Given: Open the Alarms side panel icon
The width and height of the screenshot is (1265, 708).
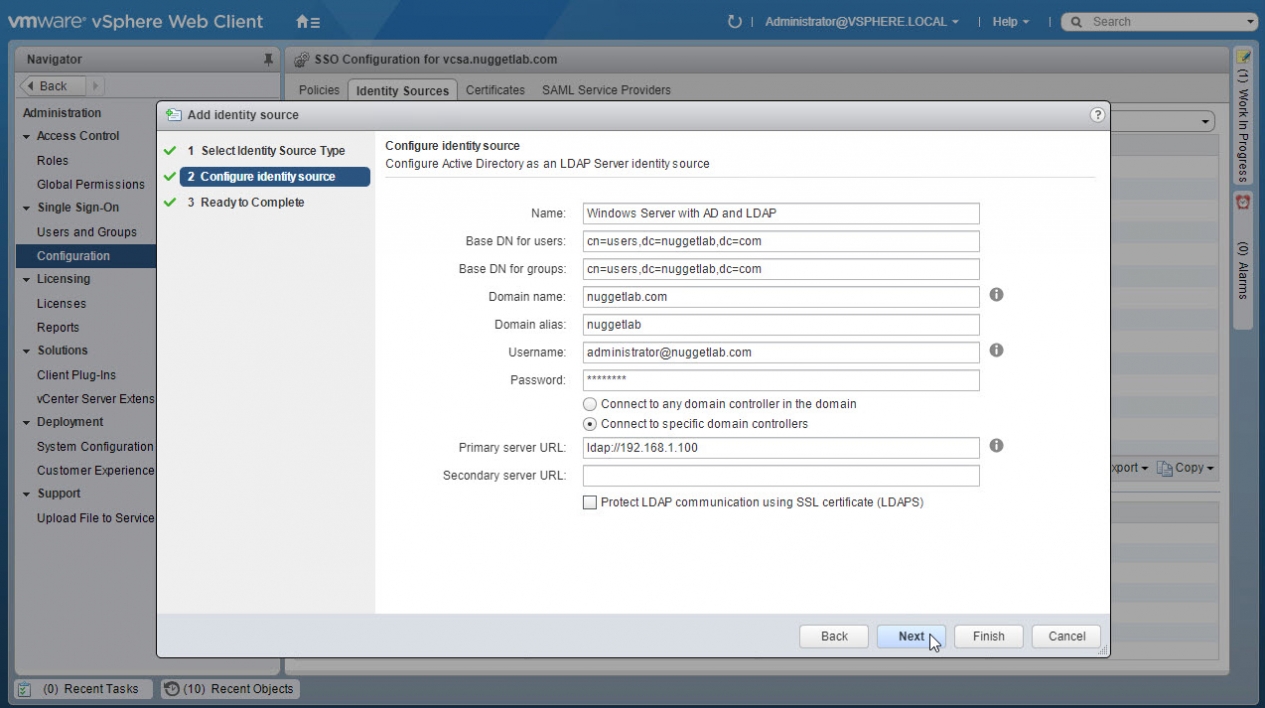Looking at the screenshot, I should pos(1243,202).
